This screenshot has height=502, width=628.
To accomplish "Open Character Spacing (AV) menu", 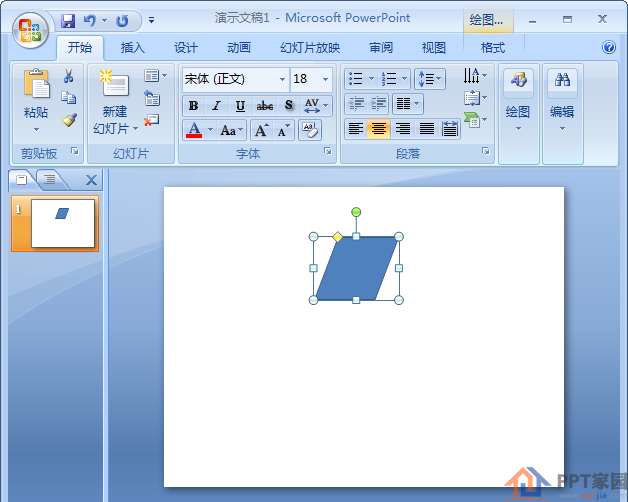I will [x=316, y=106].
